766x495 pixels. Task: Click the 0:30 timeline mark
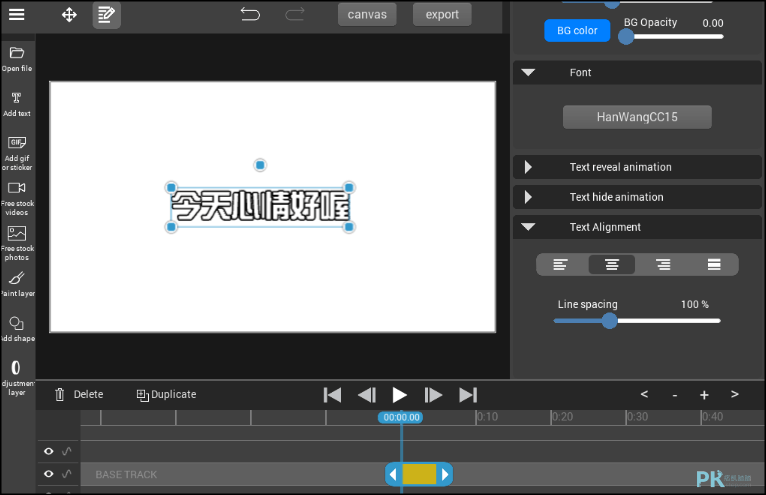click(637, 417)
